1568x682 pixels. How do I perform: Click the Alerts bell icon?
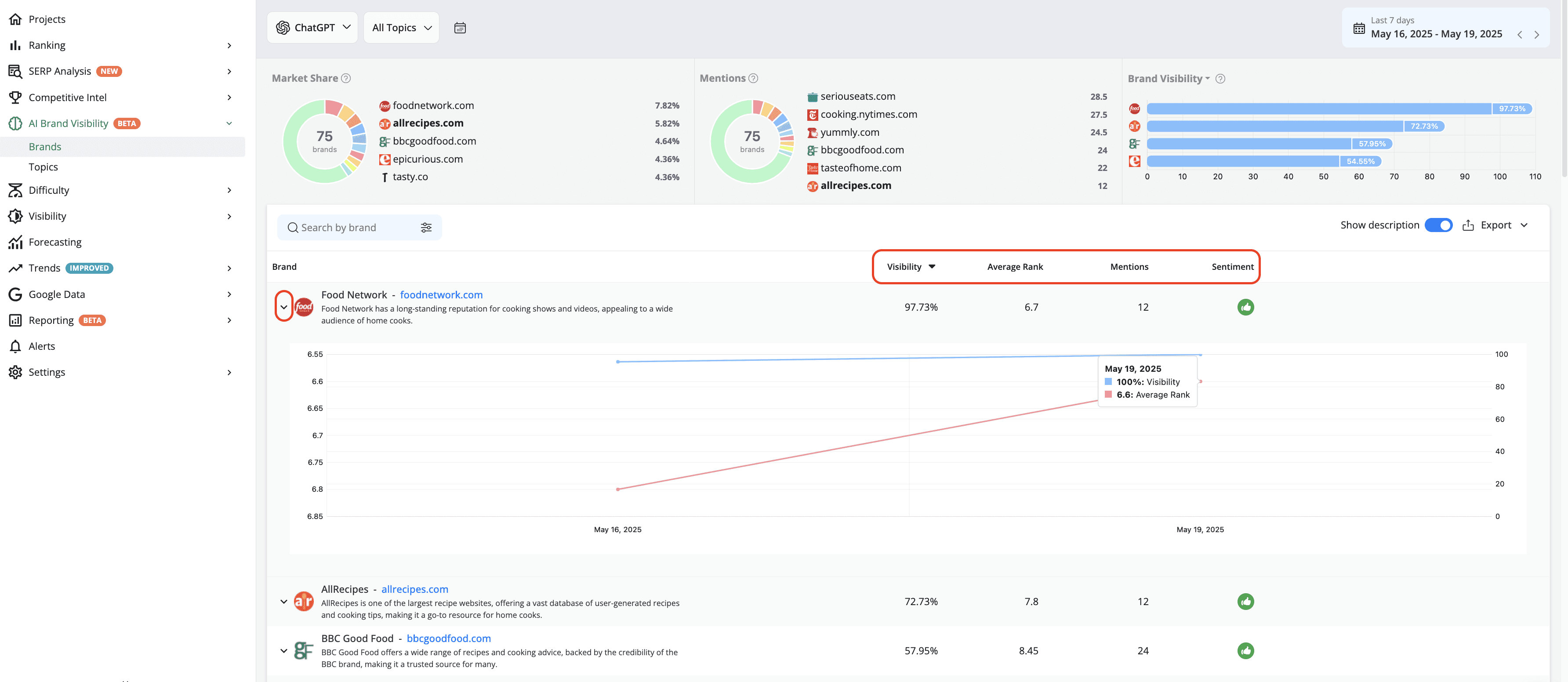click(x=15, y=346)
